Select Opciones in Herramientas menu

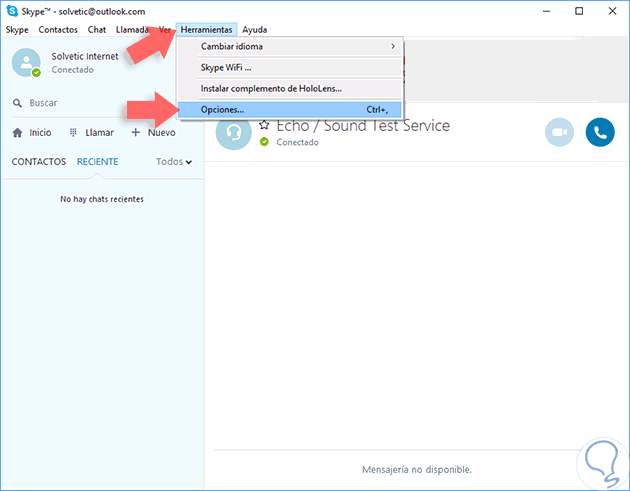[x=289, y=110]
